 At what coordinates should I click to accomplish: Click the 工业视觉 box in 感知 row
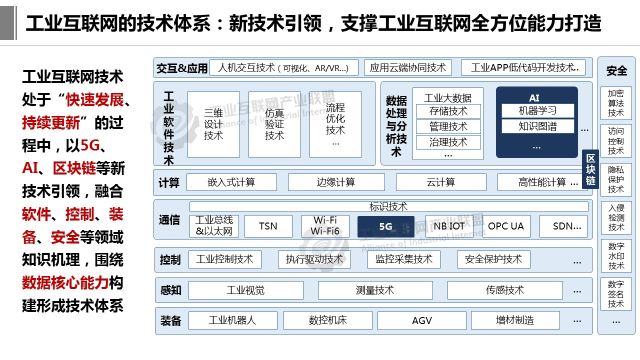[246, 290]
